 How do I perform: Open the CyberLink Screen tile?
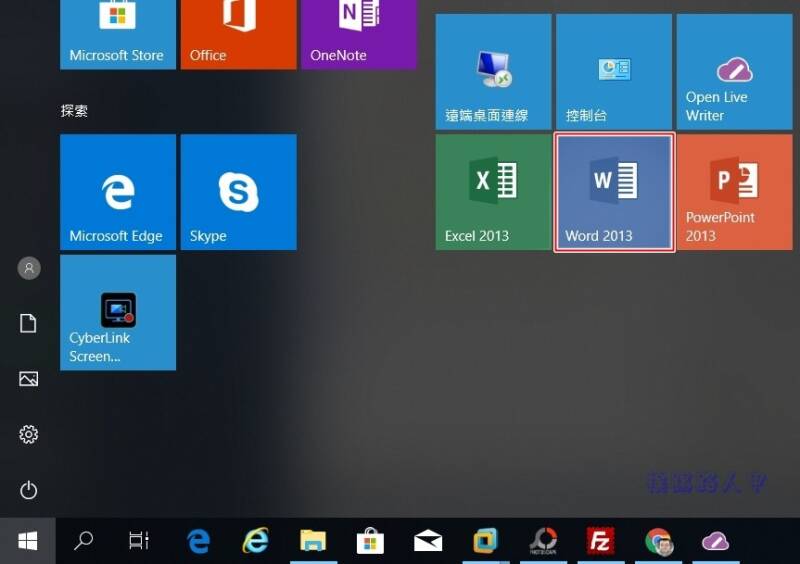(118, 312)
